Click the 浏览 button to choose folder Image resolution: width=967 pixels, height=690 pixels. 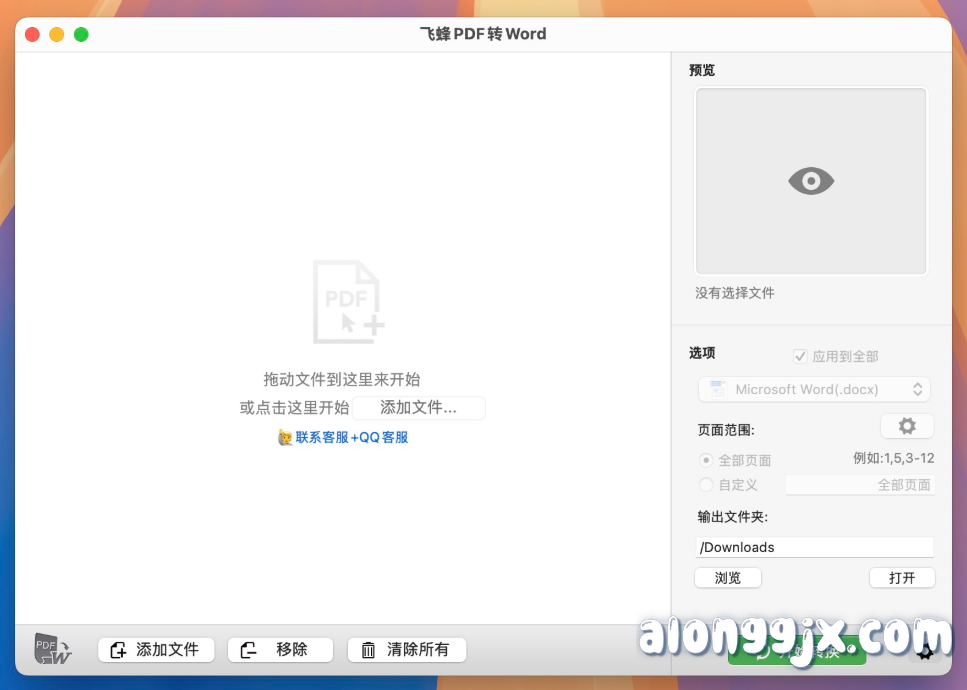coord(727,577)
